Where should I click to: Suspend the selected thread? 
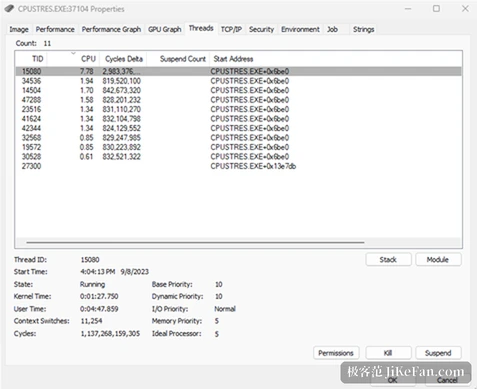438,353
